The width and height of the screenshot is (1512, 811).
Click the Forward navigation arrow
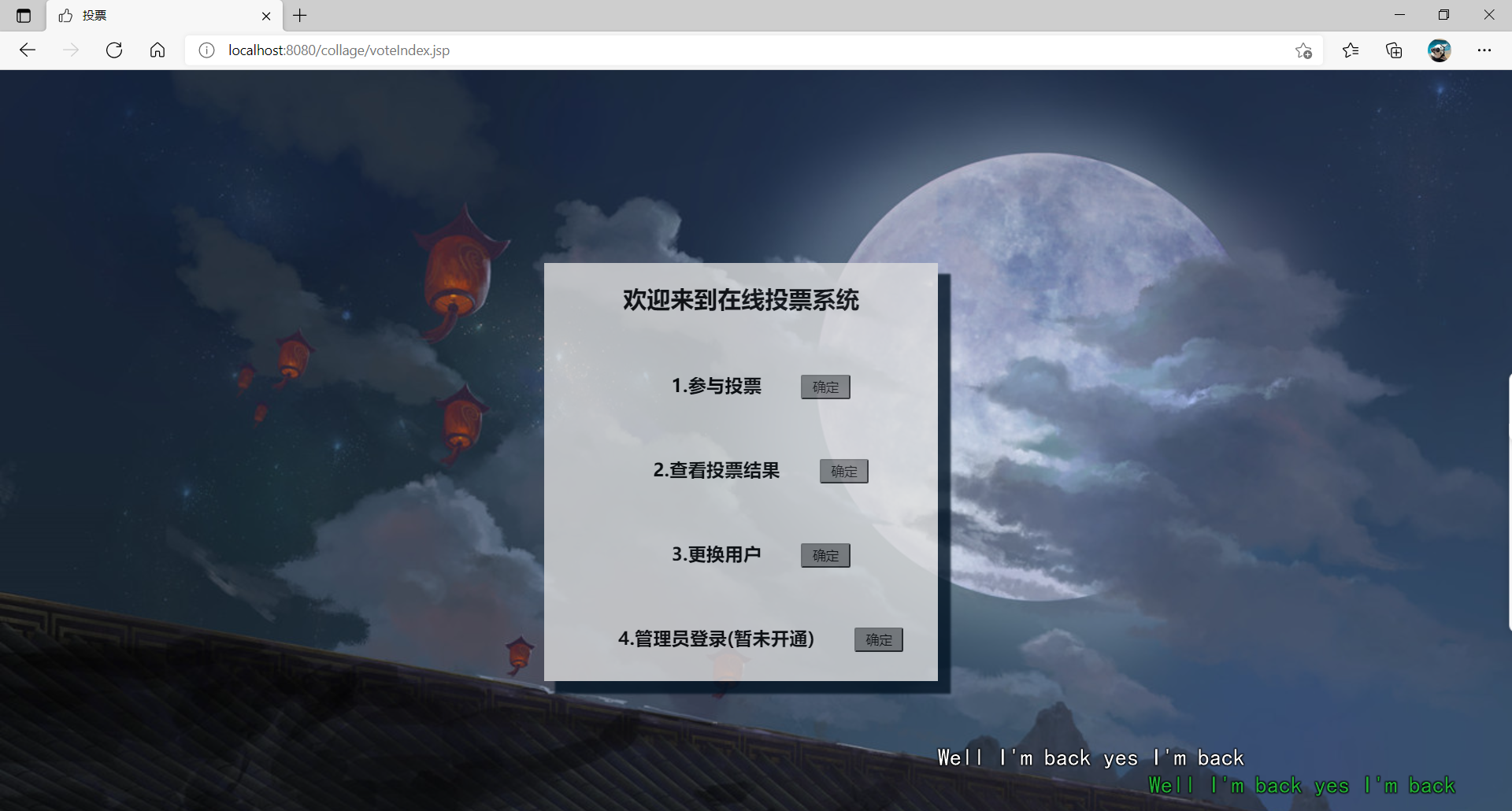(71, 50)
